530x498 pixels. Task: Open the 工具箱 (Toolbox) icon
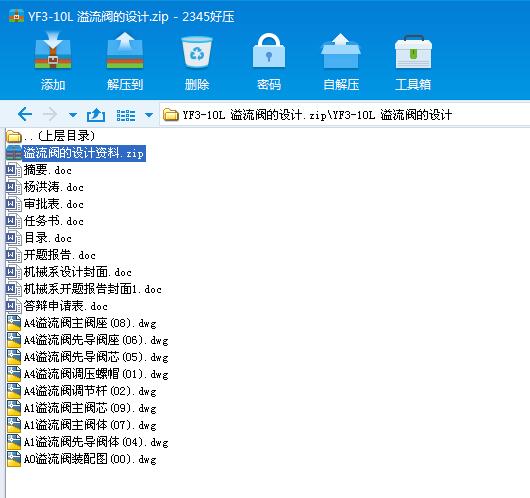[x=413, y=51]
